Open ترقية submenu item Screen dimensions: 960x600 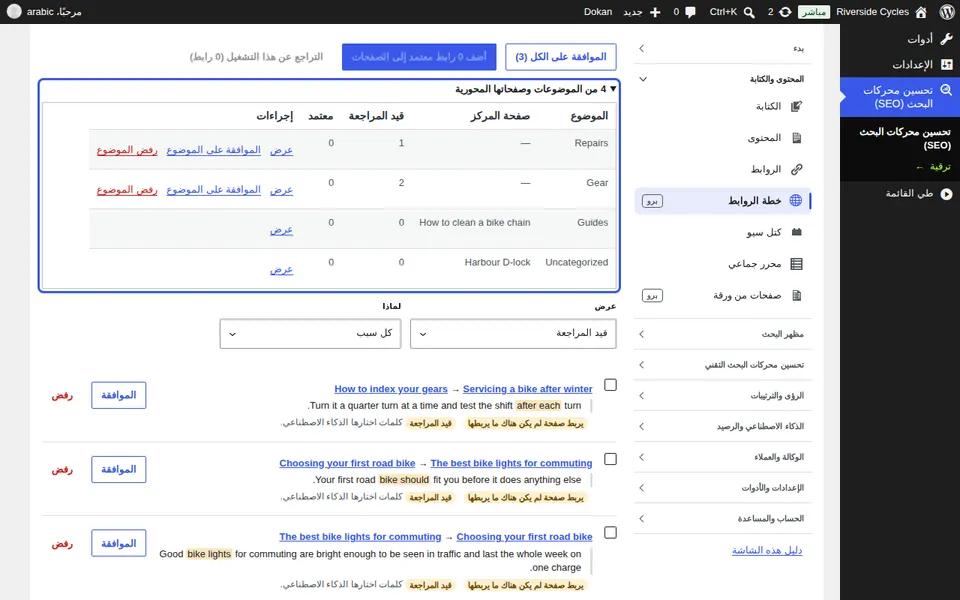coord(934,167)
